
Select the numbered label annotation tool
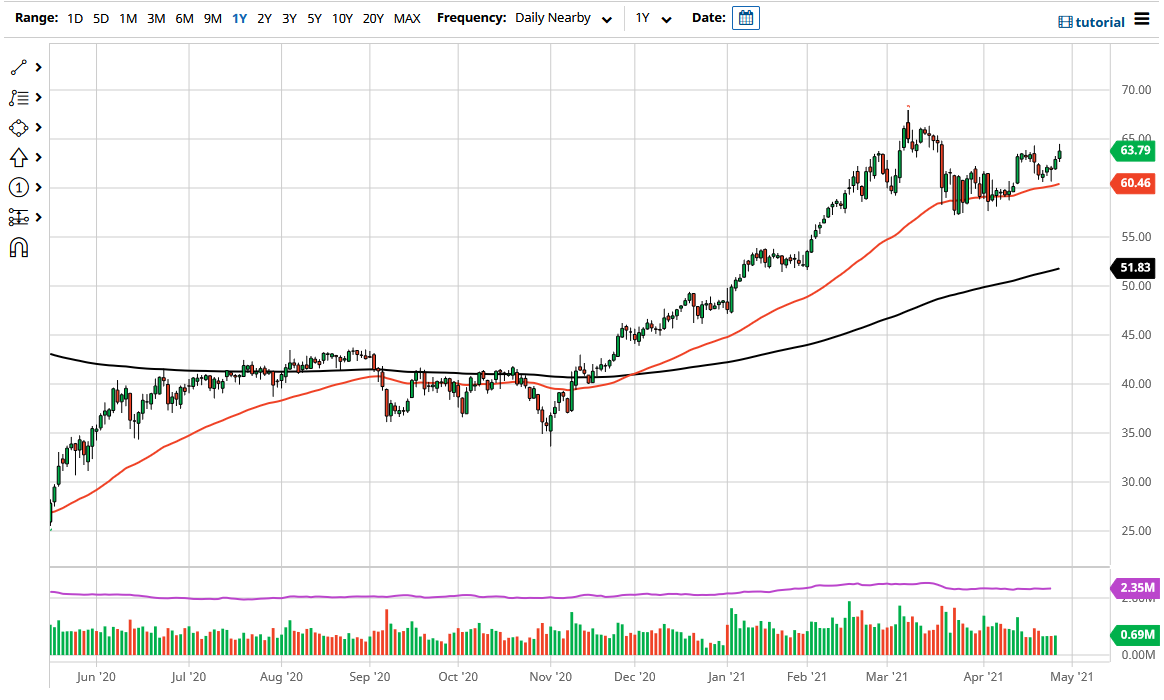(20, 187)
